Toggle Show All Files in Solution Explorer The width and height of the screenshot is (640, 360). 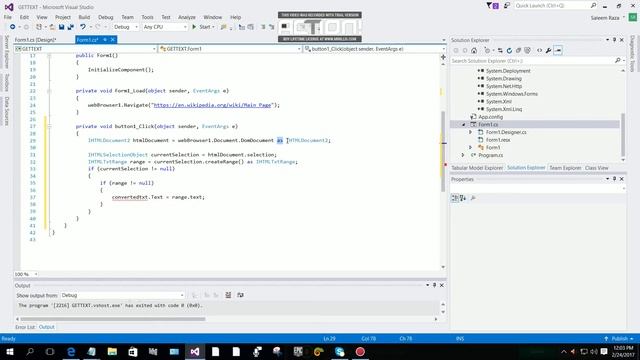527,51
